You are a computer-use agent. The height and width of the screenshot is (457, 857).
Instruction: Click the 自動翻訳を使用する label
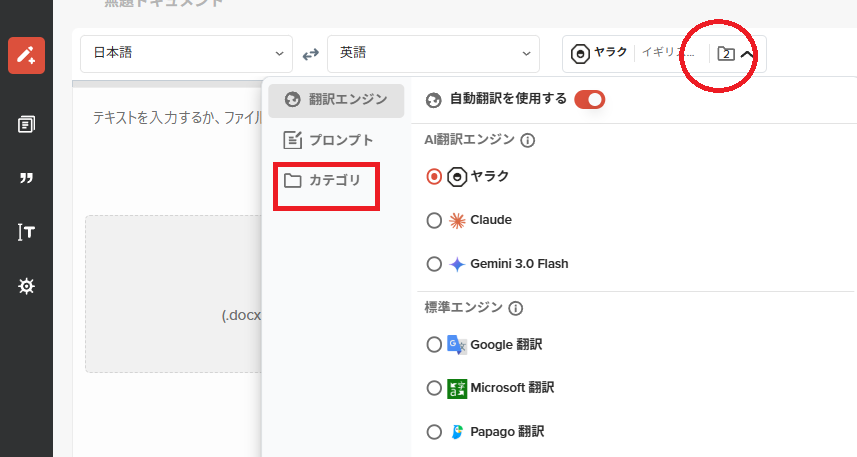(508, 99)
